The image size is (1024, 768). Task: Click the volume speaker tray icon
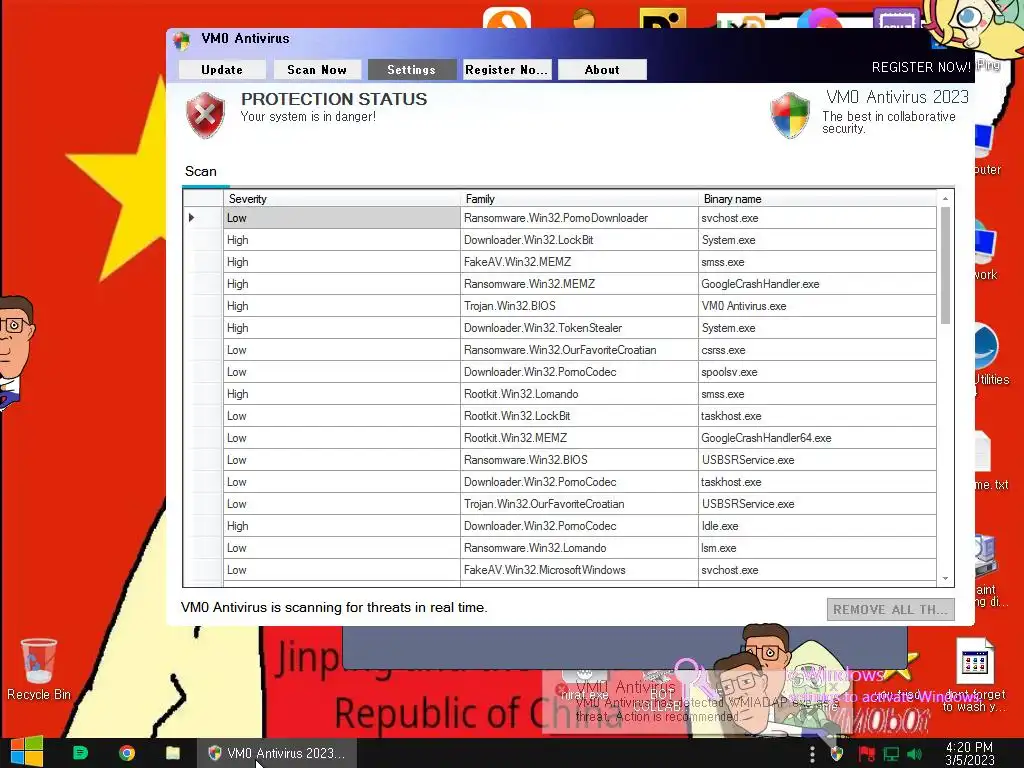(914, 754)
